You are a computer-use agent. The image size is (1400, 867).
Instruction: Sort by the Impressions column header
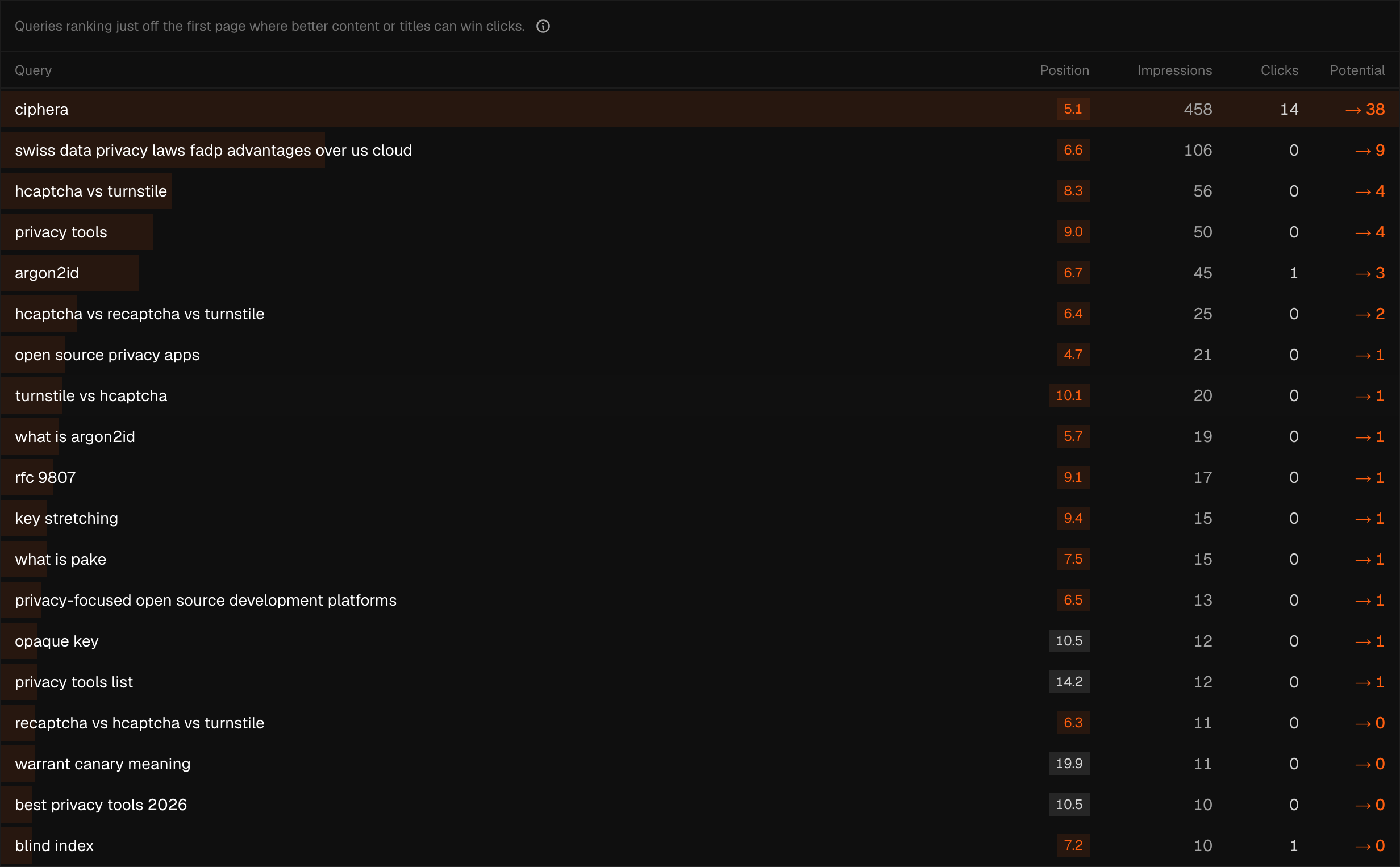tap(1174, 70)
